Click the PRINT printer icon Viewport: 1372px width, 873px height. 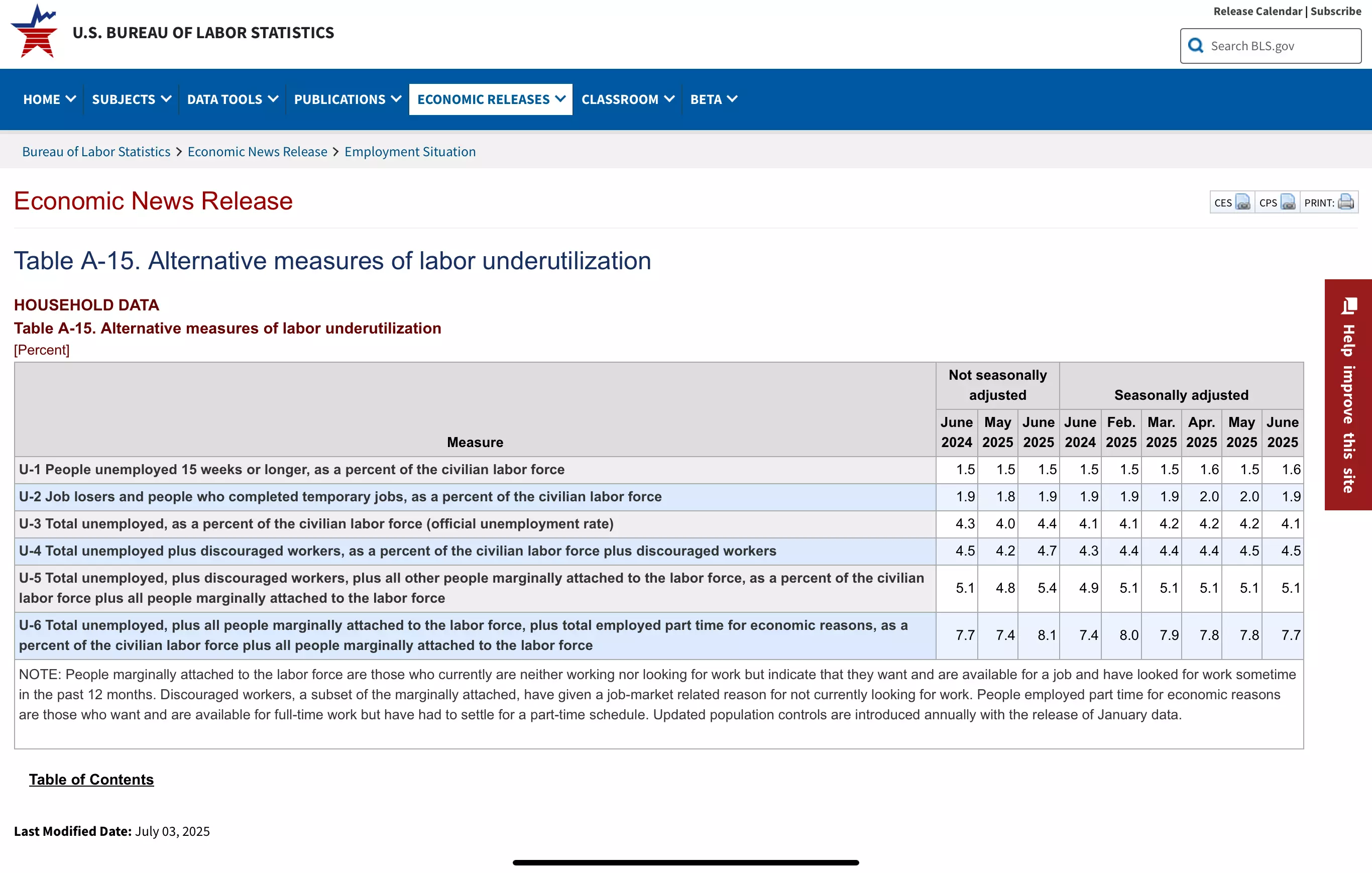(x=1346, y=202)
